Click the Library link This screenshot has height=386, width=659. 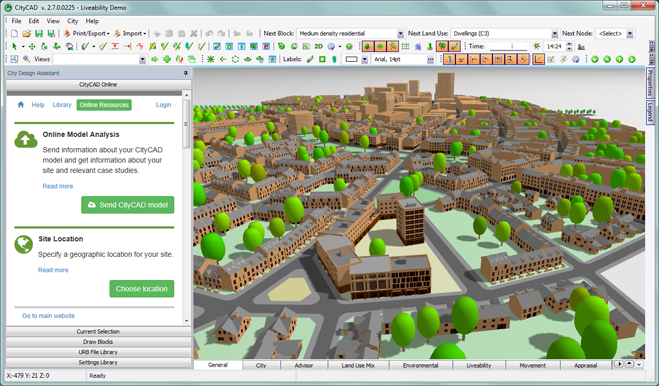pos(62,105)
